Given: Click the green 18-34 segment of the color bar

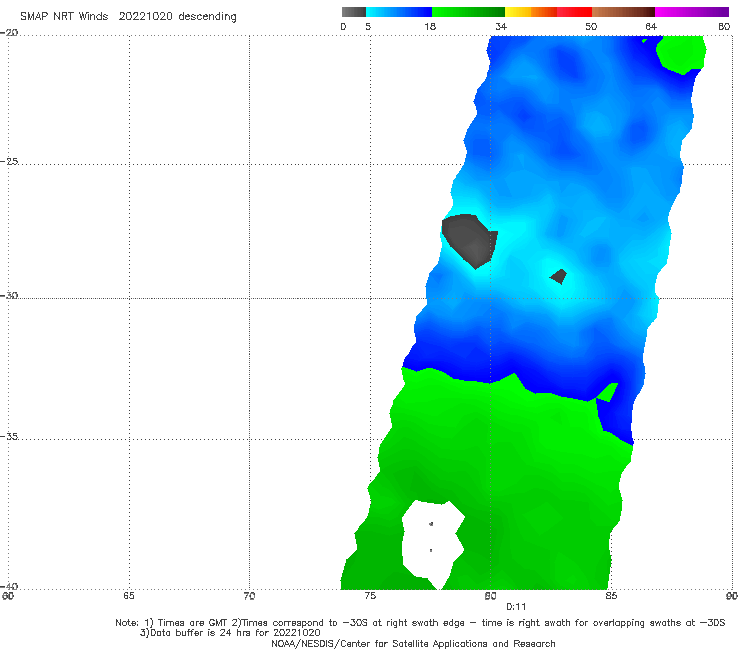Looking at the screenshot, I should click(468, 12).
